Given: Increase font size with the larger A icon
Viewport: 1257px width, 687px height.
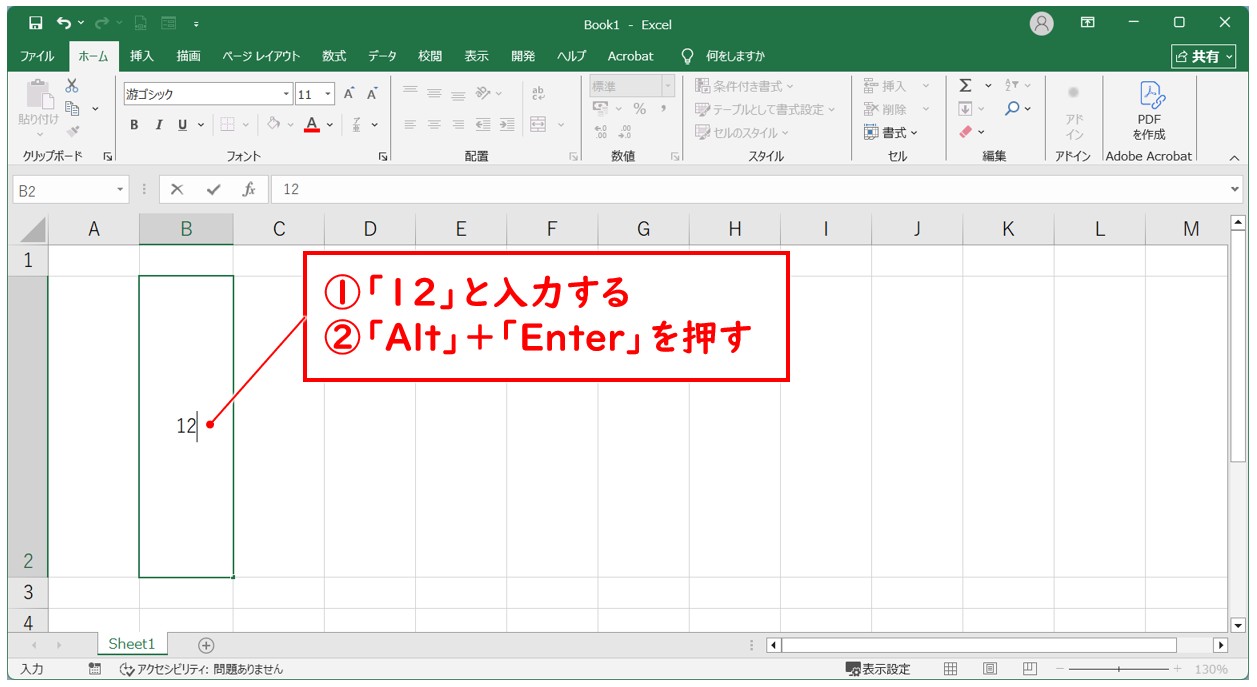Looking at the screenshot, I should coord(349,94).
